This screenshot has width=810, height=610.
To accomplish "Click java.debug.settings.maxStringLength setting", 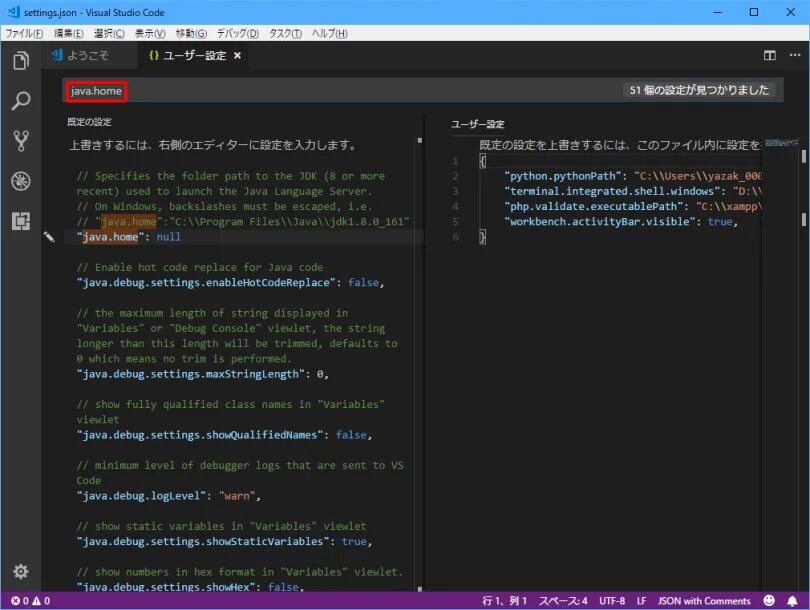I will (202, 374).
